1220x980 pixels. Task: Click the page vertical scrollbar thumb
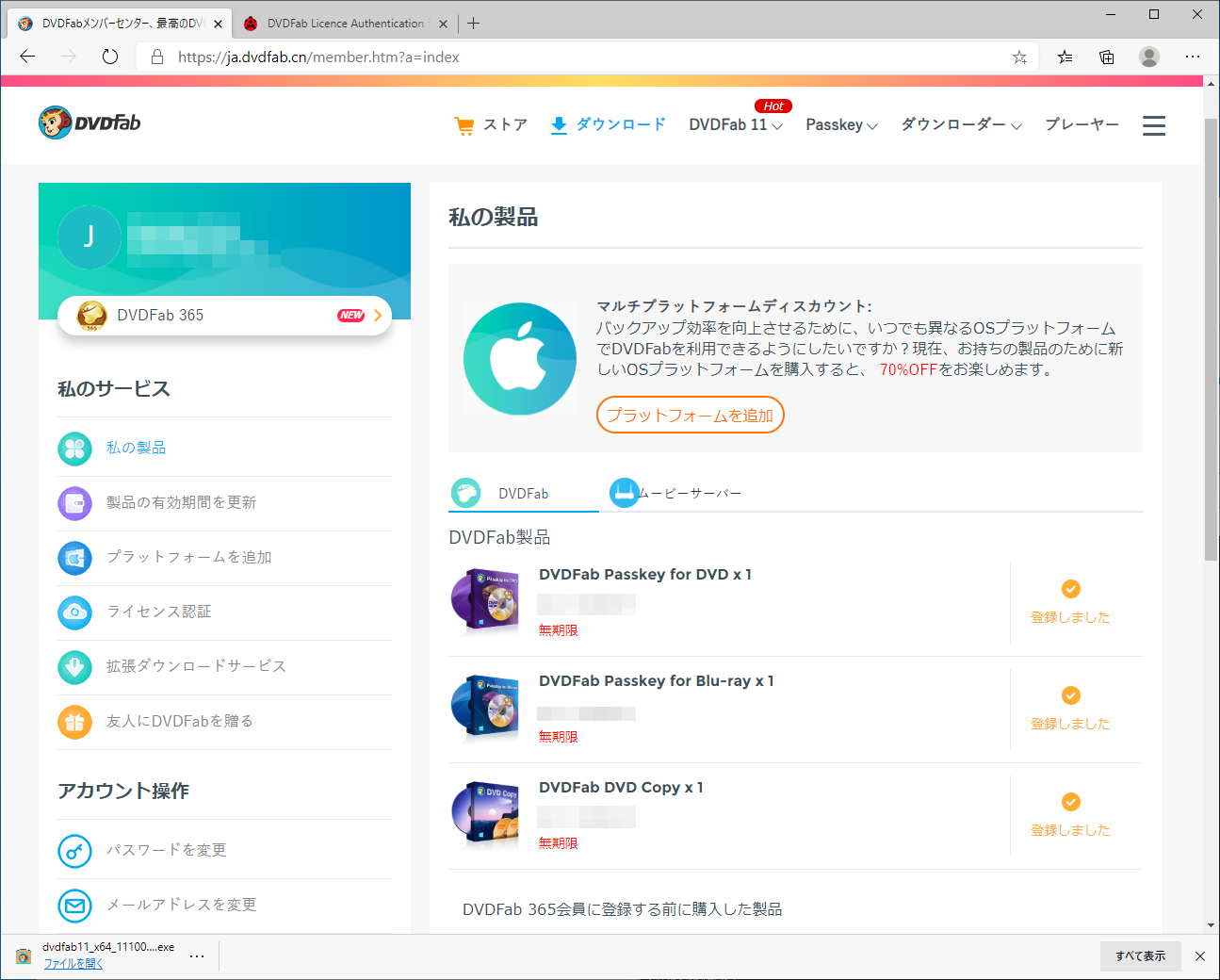click(1211, 339)
